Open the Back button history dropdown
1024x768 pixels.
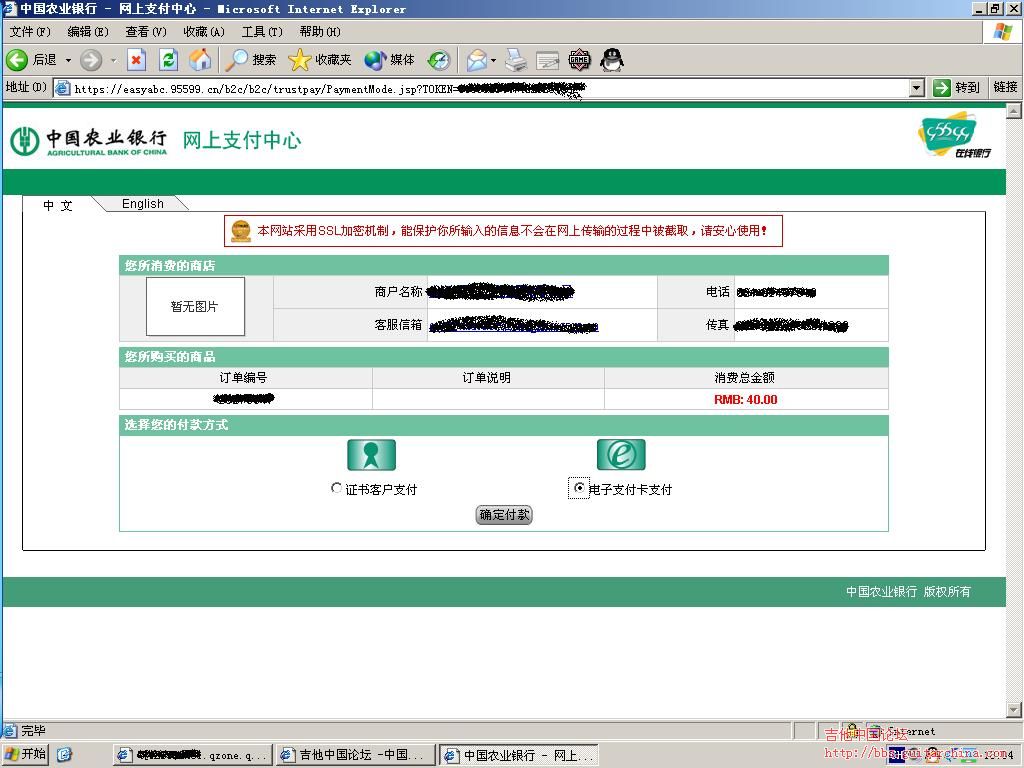pos(68,60)
